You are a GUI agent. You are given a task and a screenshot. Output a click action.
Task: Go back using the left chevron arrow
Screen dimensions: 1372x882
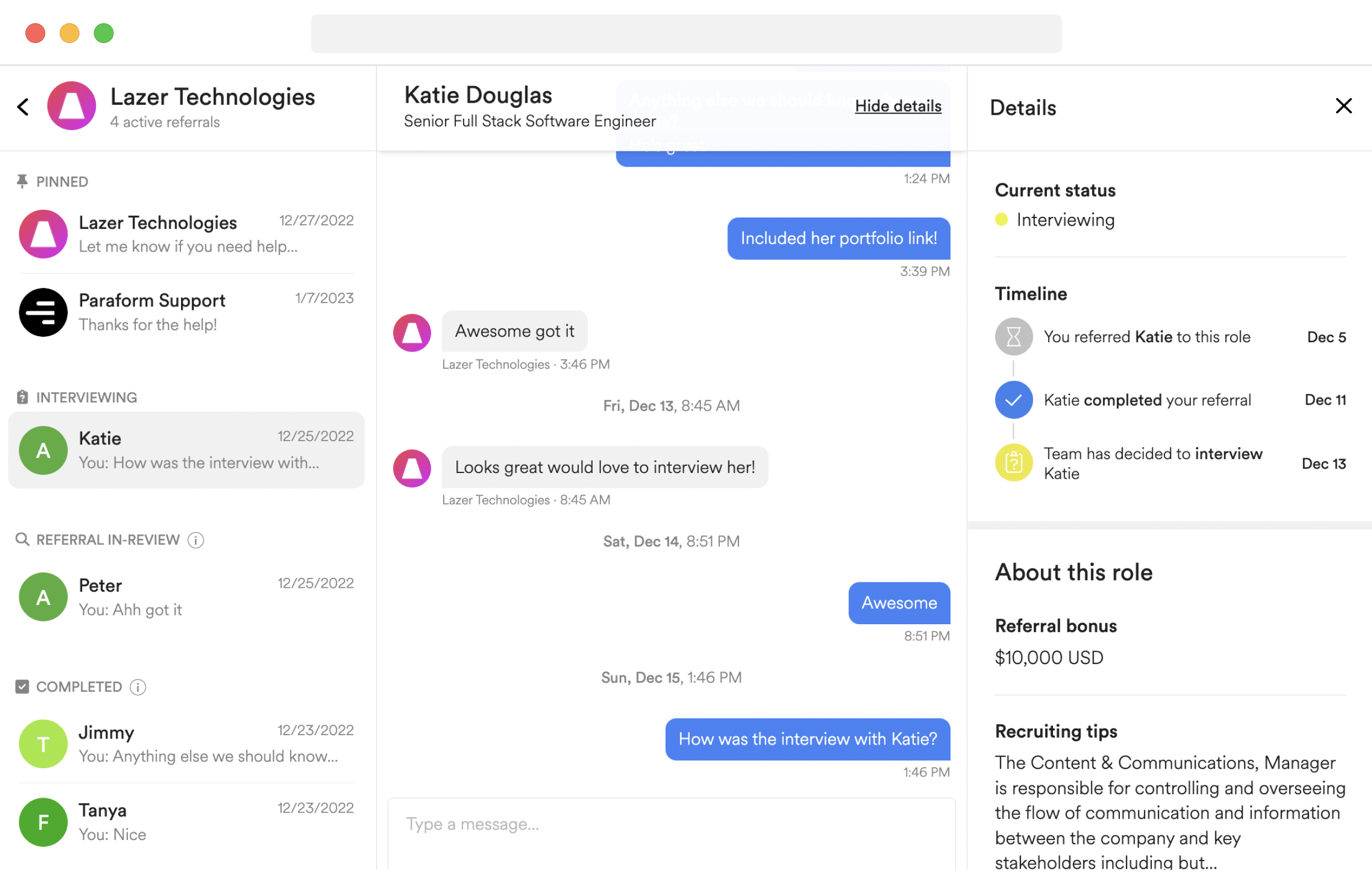pos(23,107)
